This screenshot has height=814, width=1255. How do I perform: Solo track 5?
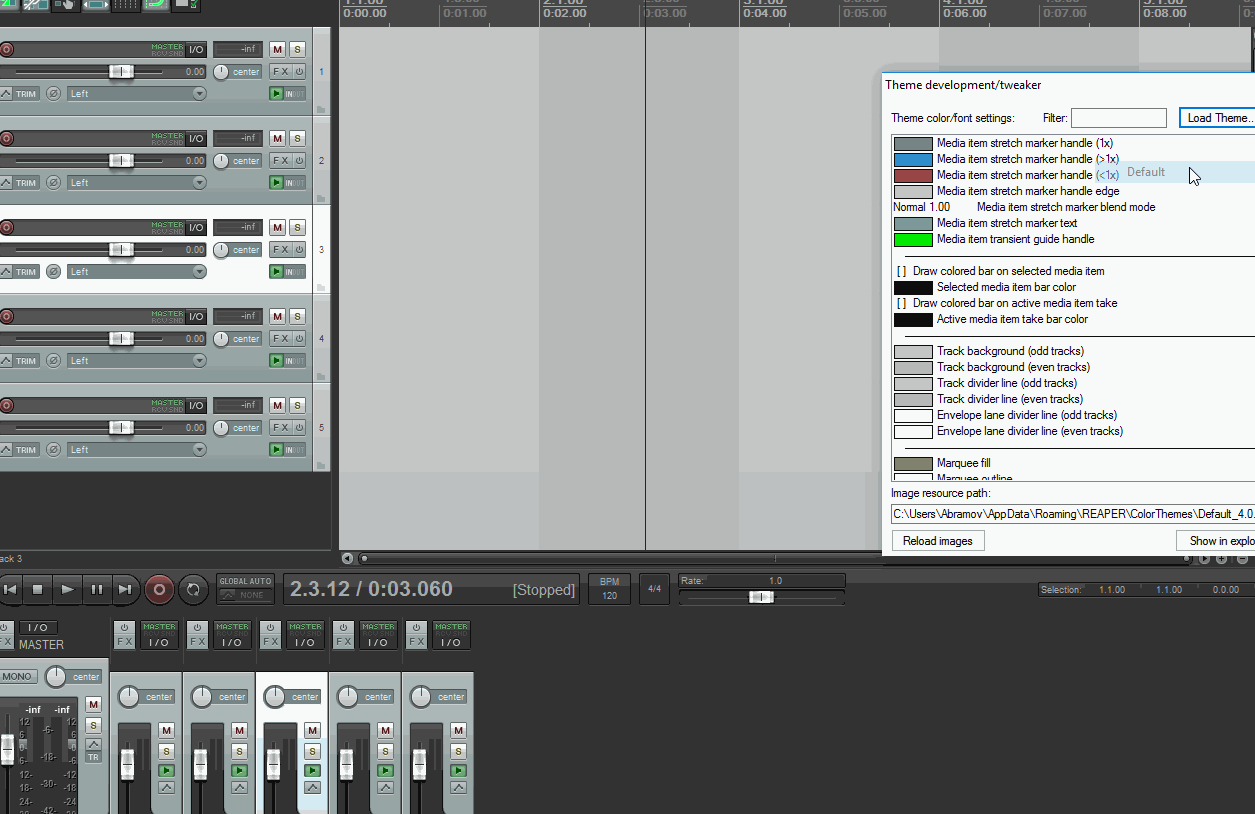pos(297,405)
